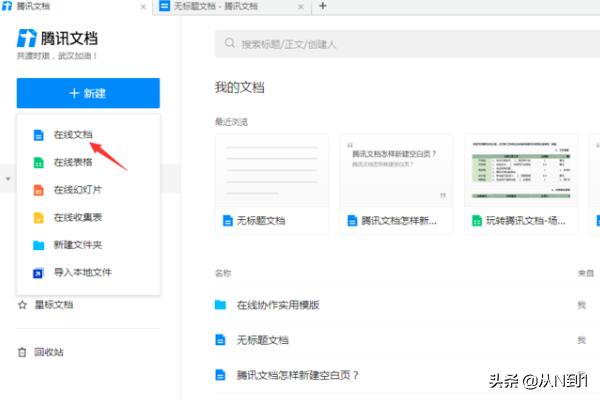Screen dimensions: 600x400
Task: Click the import local file icon in menu
Action: [38, 273]
